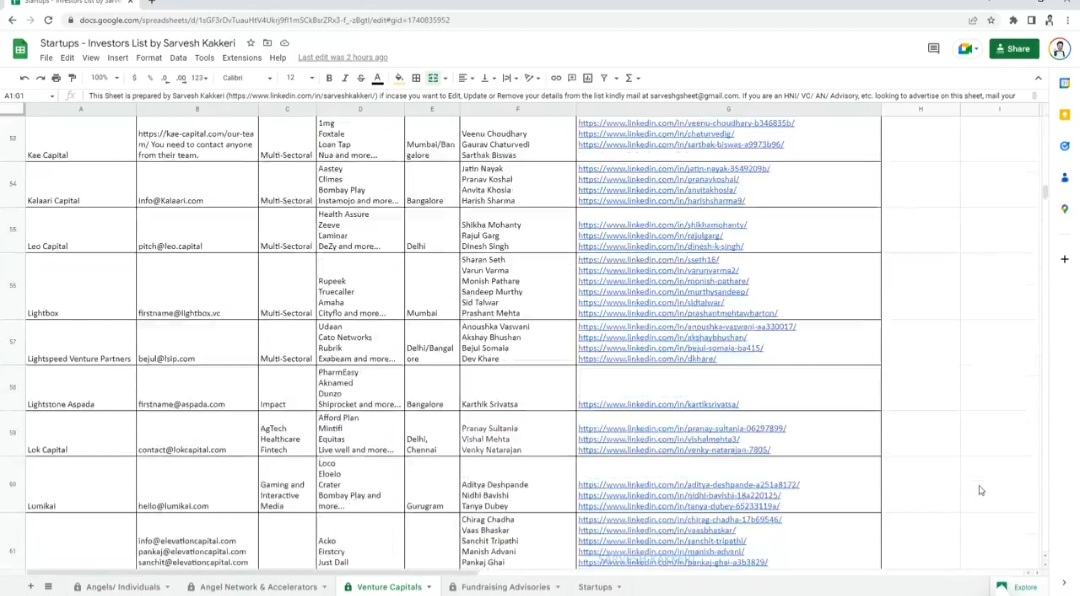The image size is (1080, 596).
Task: Select the paint format tool
Action: tap(71, 78)
